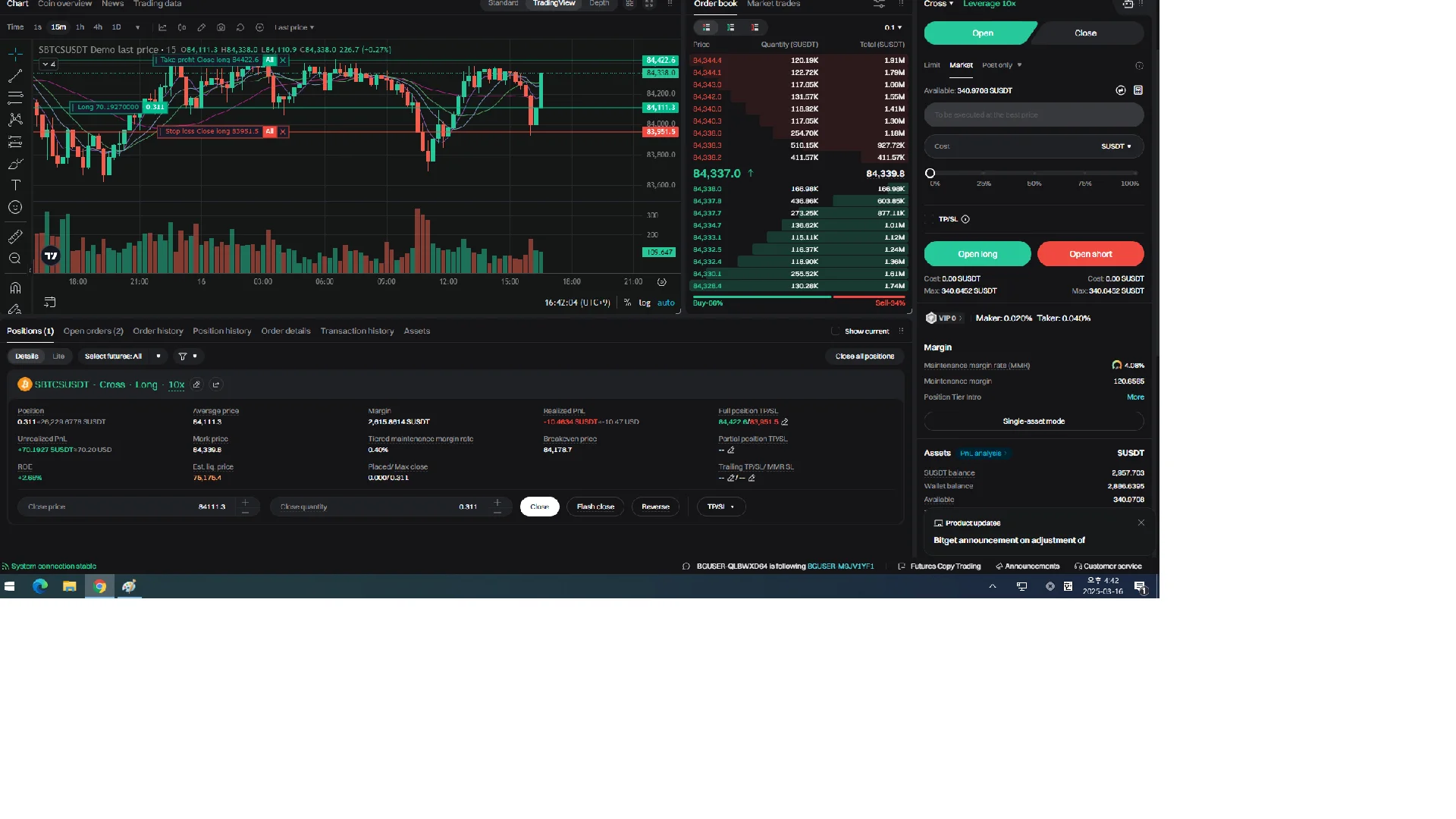This screenshot has width=1456, height=819.
Task: Click the transfer funds icon beside Available
Action: (1121, 90)
